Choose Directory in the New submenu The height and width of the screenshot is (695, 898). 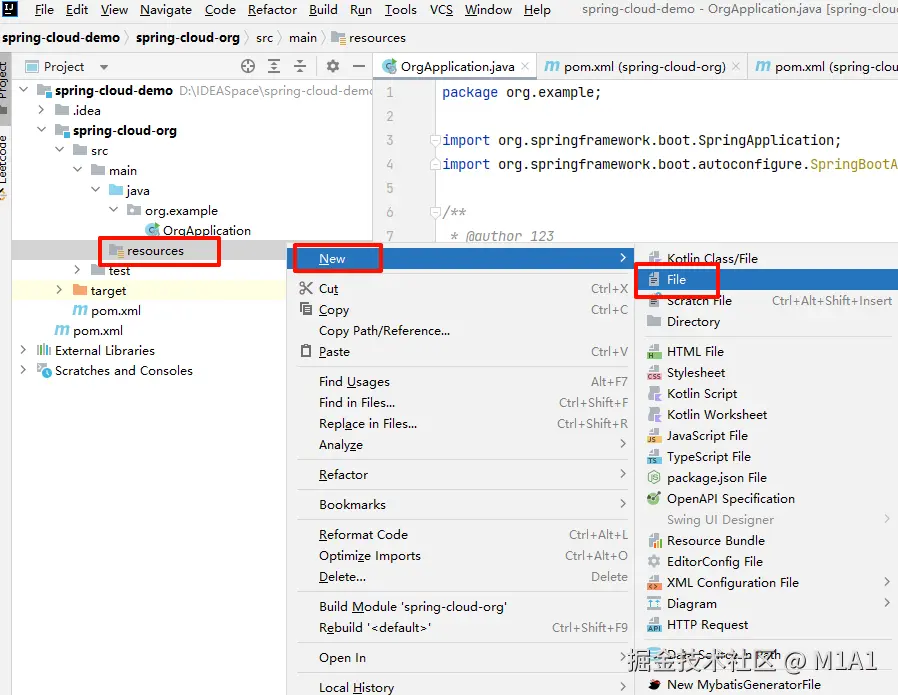[766, 321]
